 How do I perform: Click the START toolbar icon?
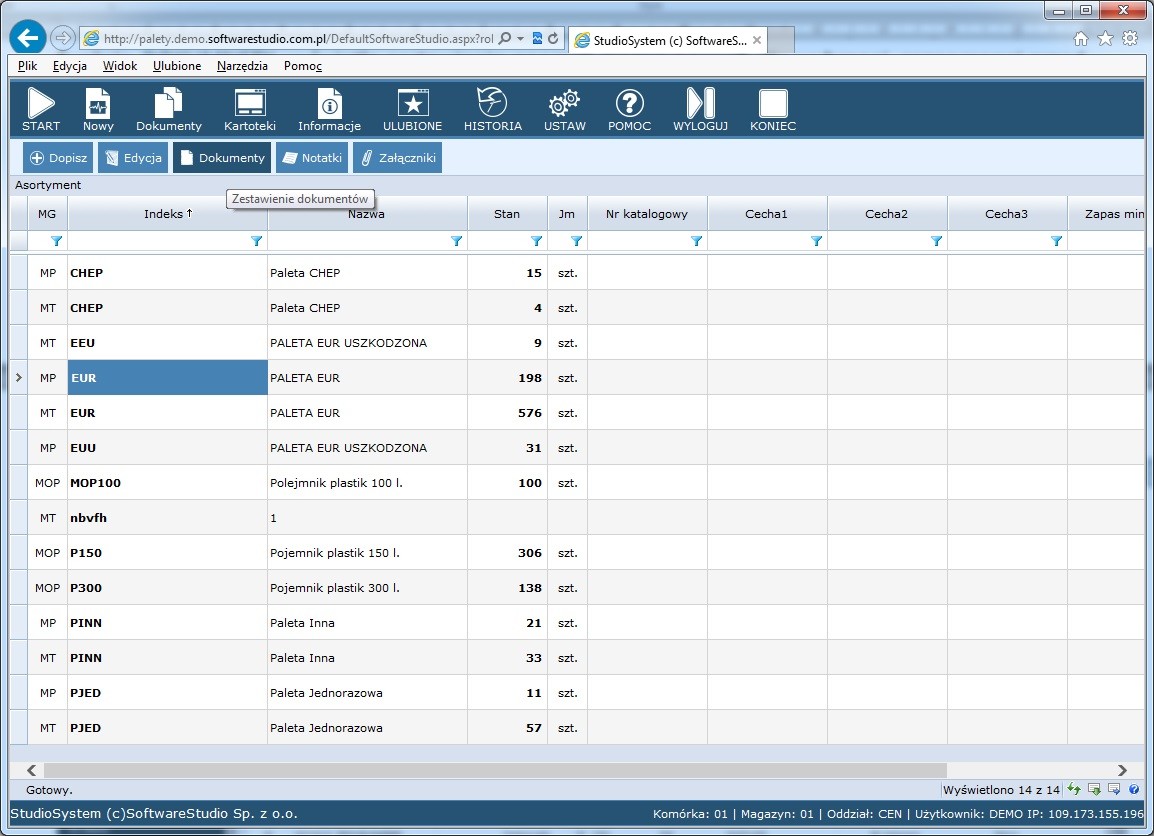pyautogui.click(x=40, y=109)
